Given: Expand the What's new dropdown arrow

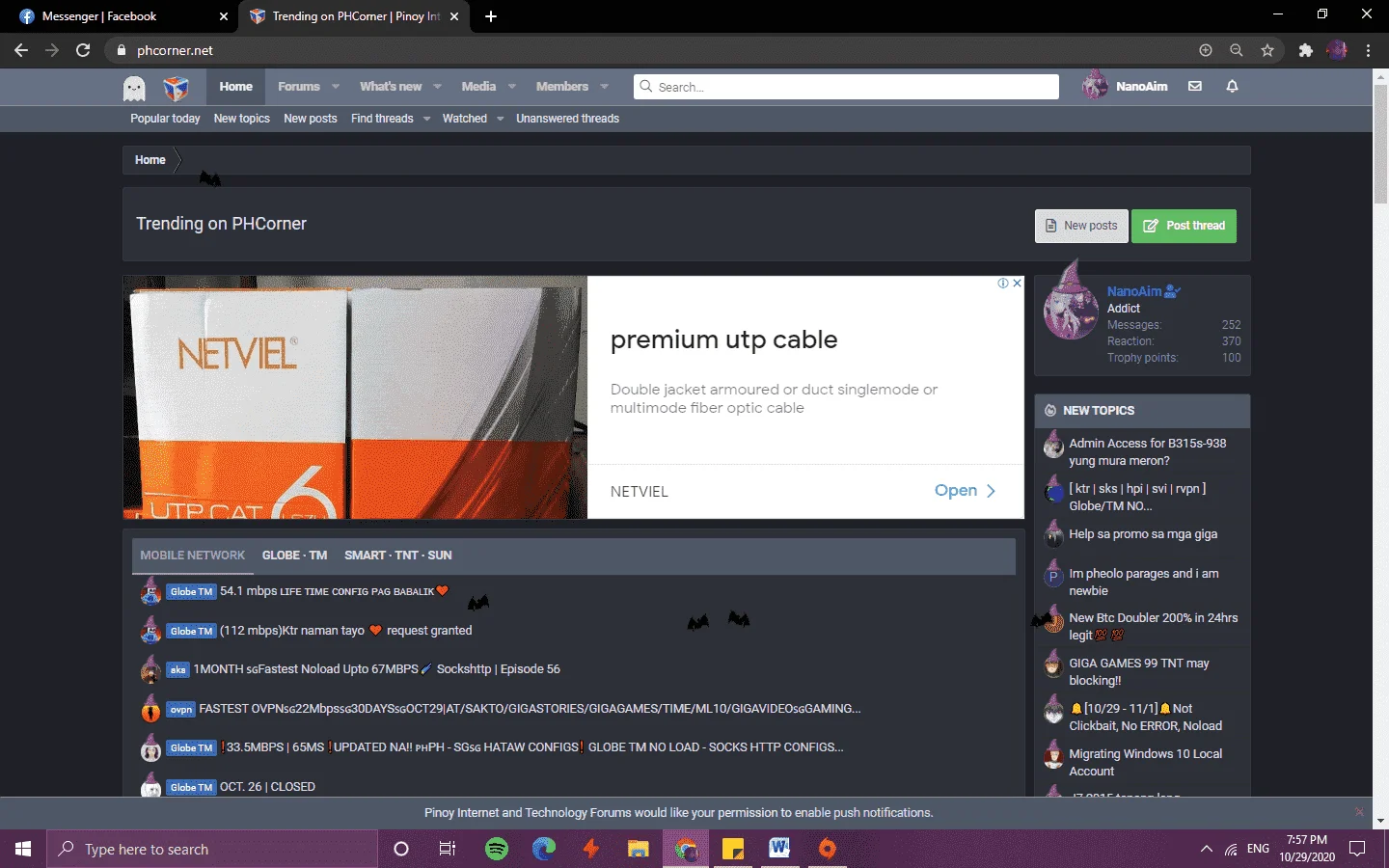Looking at the screenshot, I should coord(437,87).
